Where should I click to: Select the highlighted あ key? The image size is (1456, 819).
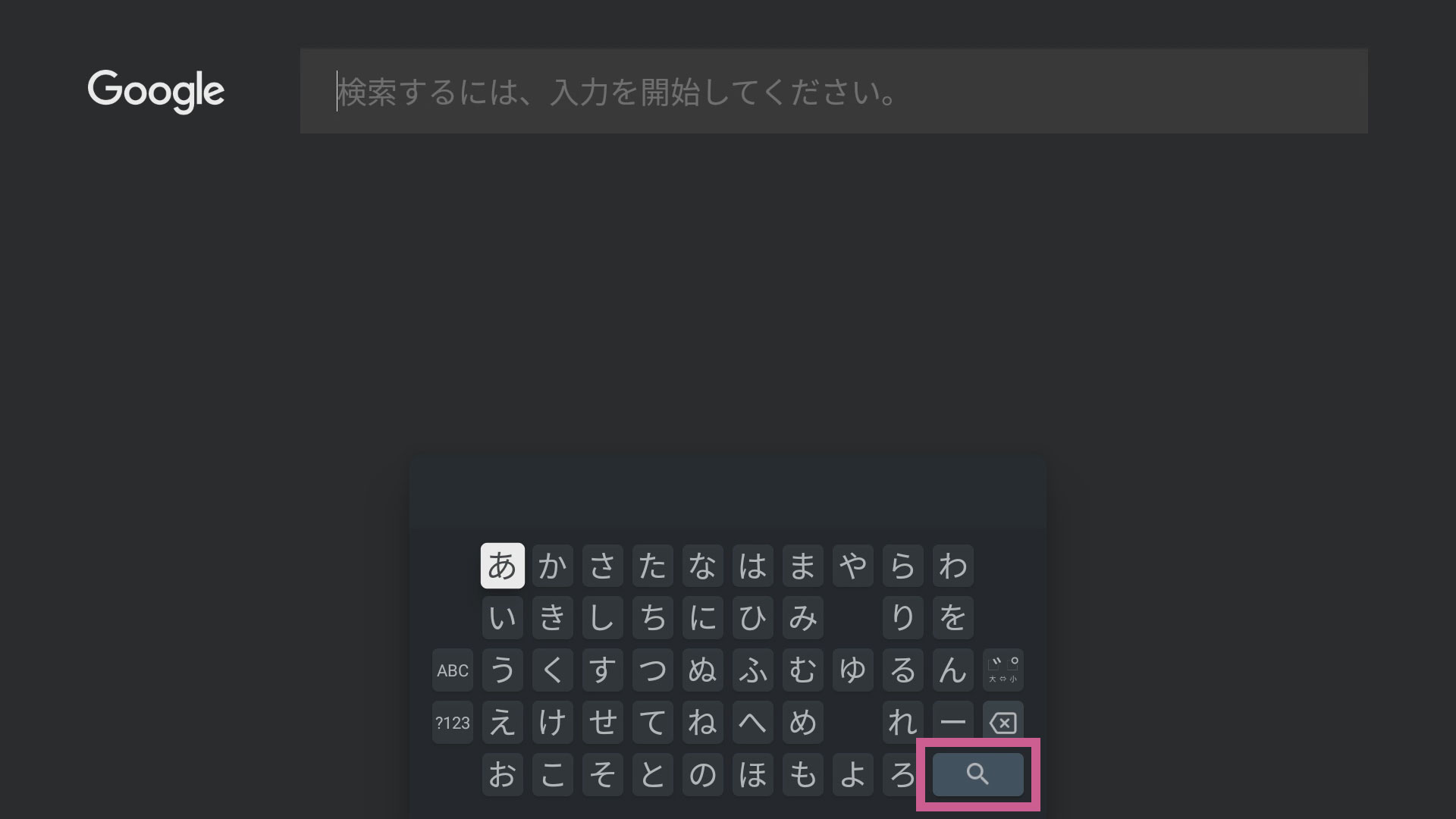[x=502, y=566]
